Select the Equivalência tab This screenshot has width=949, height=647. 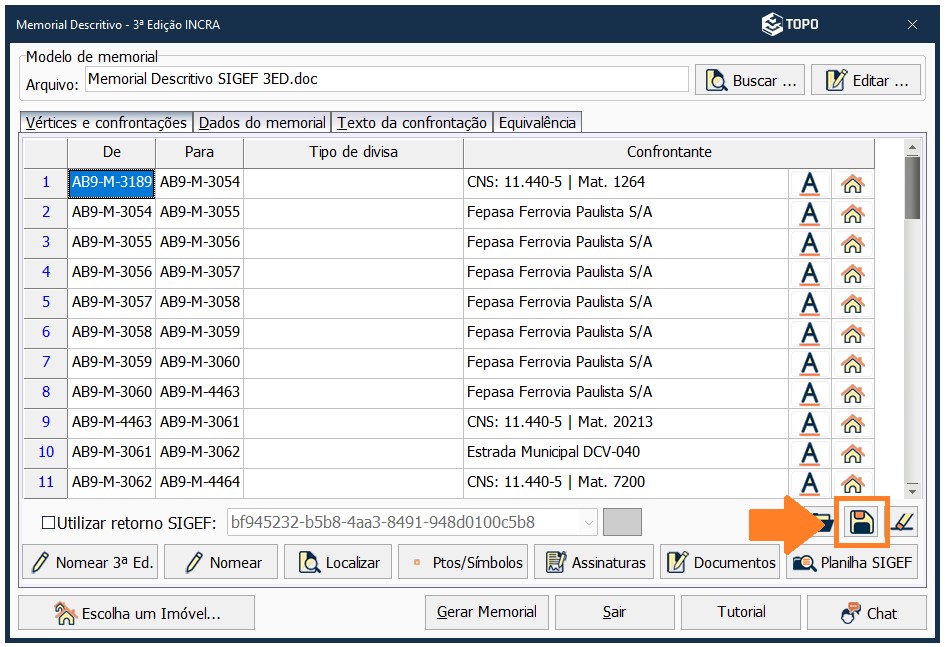click(537, 123)
